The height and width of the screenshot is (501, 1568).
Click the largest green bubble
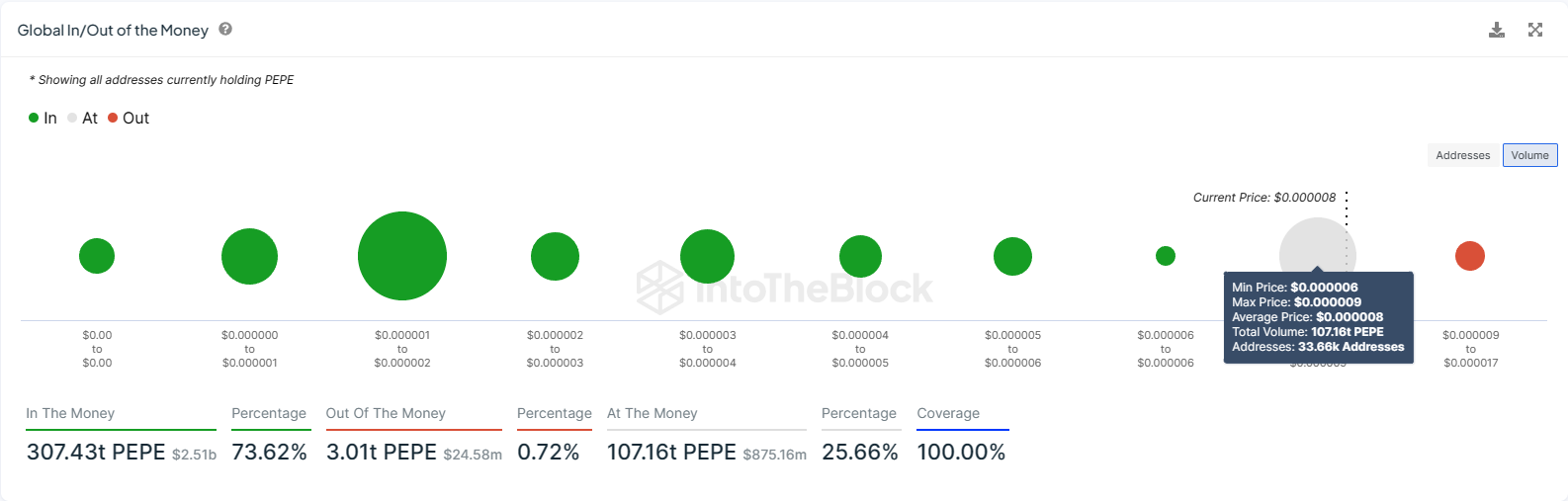coord(402,256)
